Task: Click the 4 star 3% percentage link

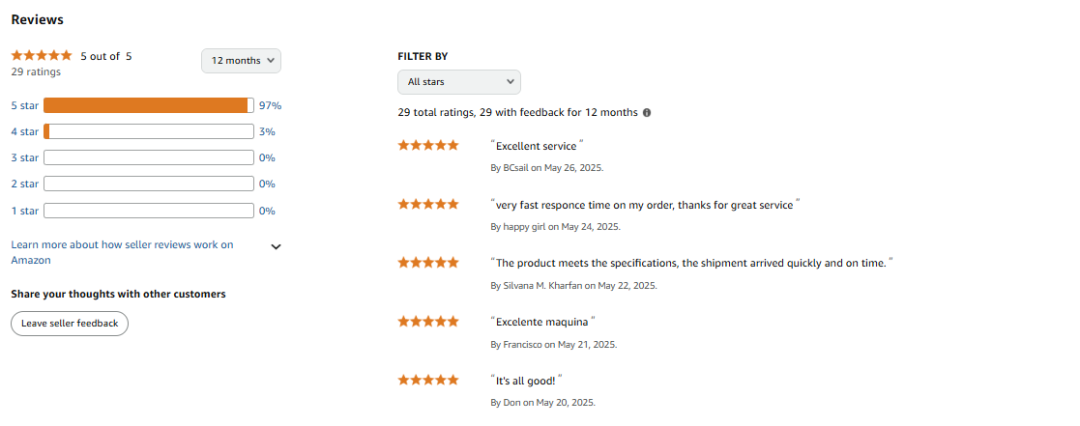Action: (267, 132)
